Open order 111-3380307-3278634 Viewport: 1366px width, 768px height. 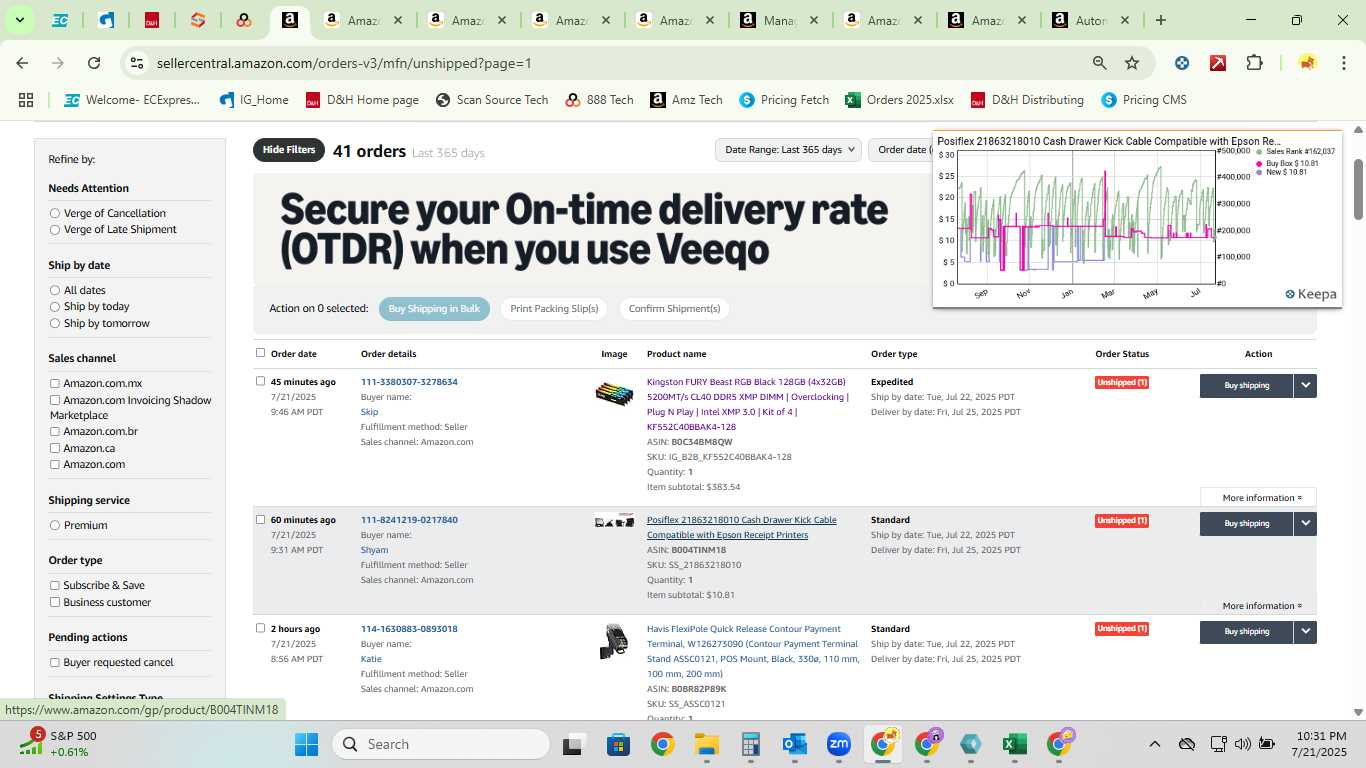click(409, 382)
